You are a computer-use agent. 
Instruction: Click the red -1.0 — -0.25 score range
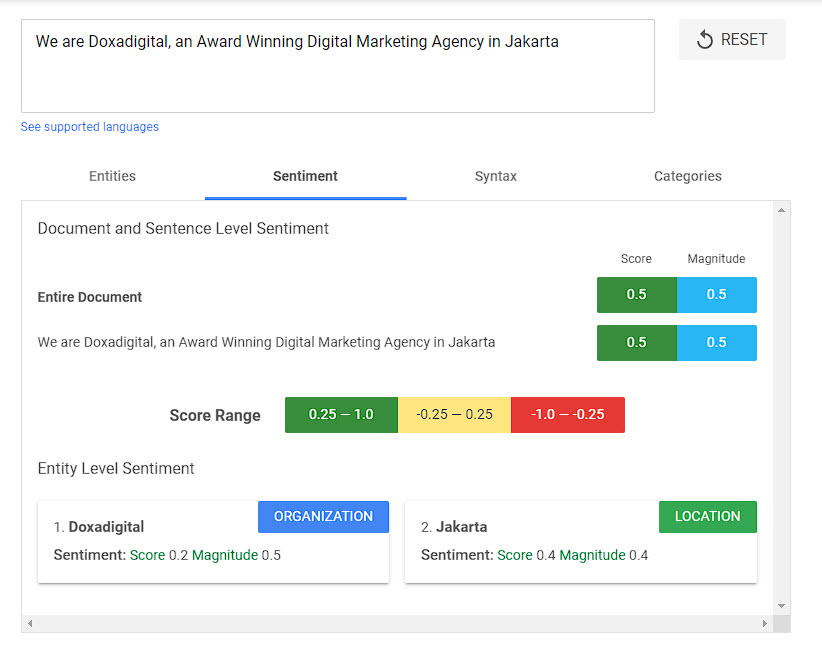point(568,415)
